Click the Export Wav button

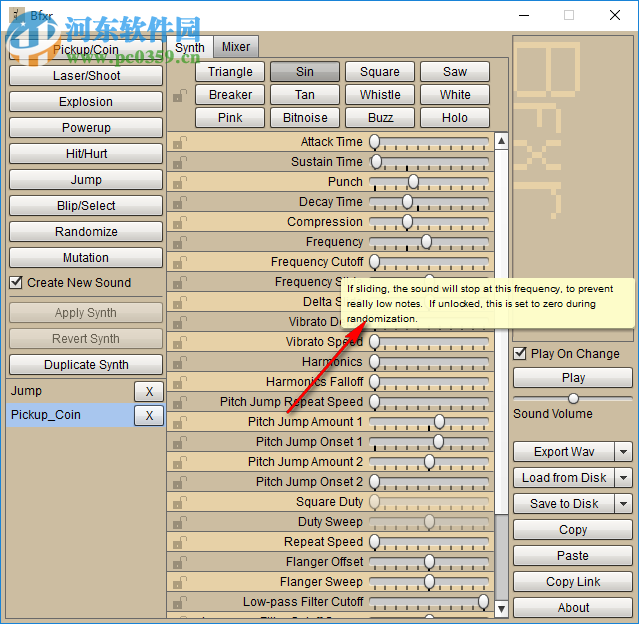tap(564, 452)
